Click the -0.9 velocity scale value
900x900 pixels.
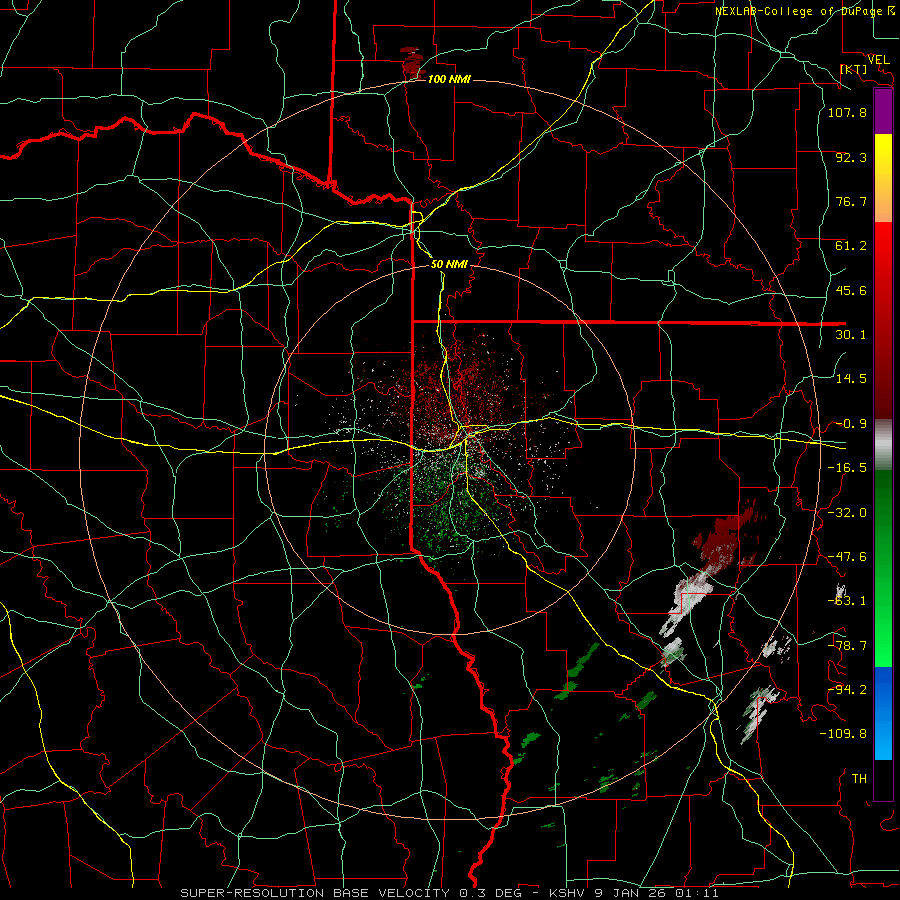851,423
